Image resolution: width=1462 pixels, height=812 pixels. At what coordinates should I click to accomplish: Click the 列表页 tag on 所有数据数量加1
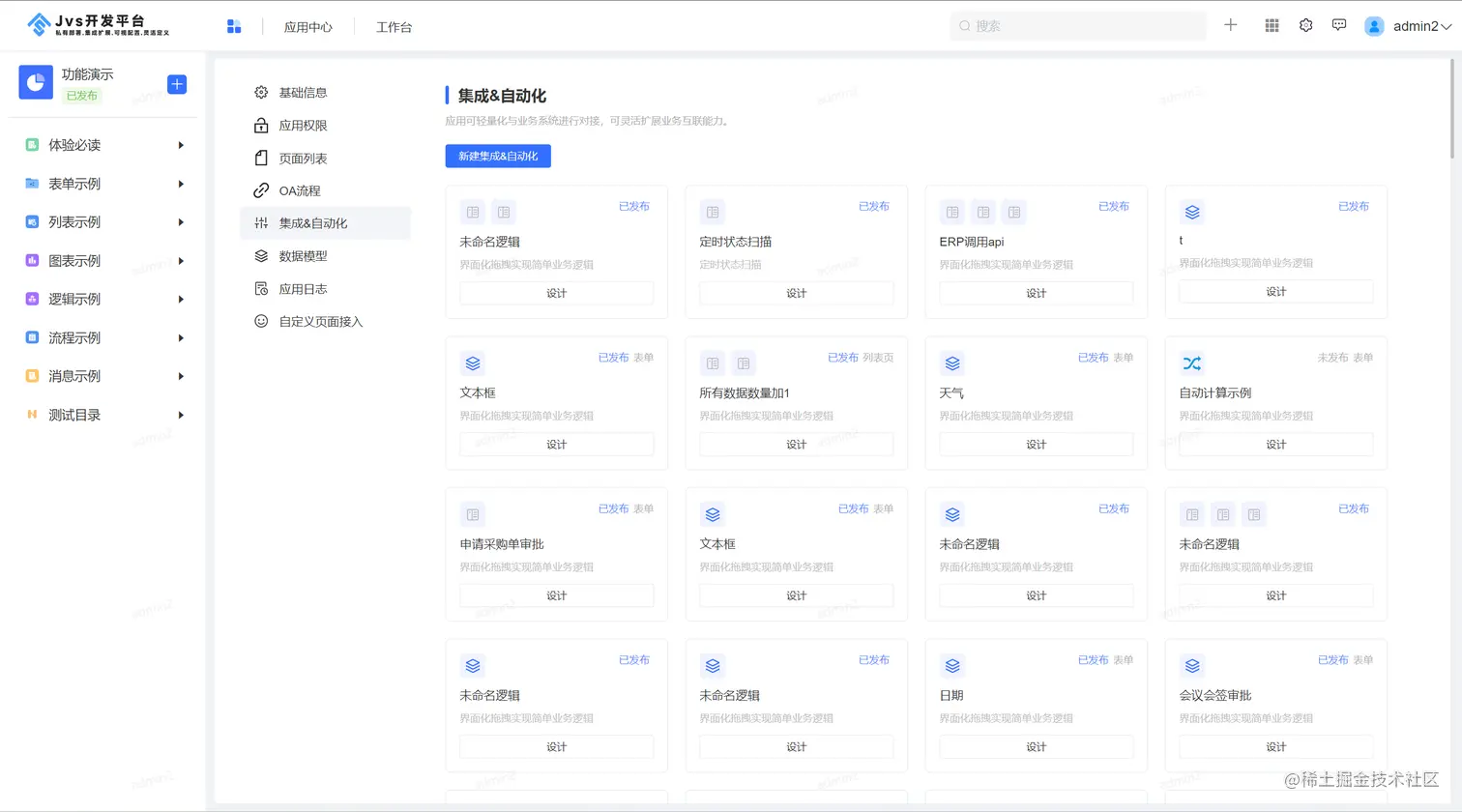(878, 358)
